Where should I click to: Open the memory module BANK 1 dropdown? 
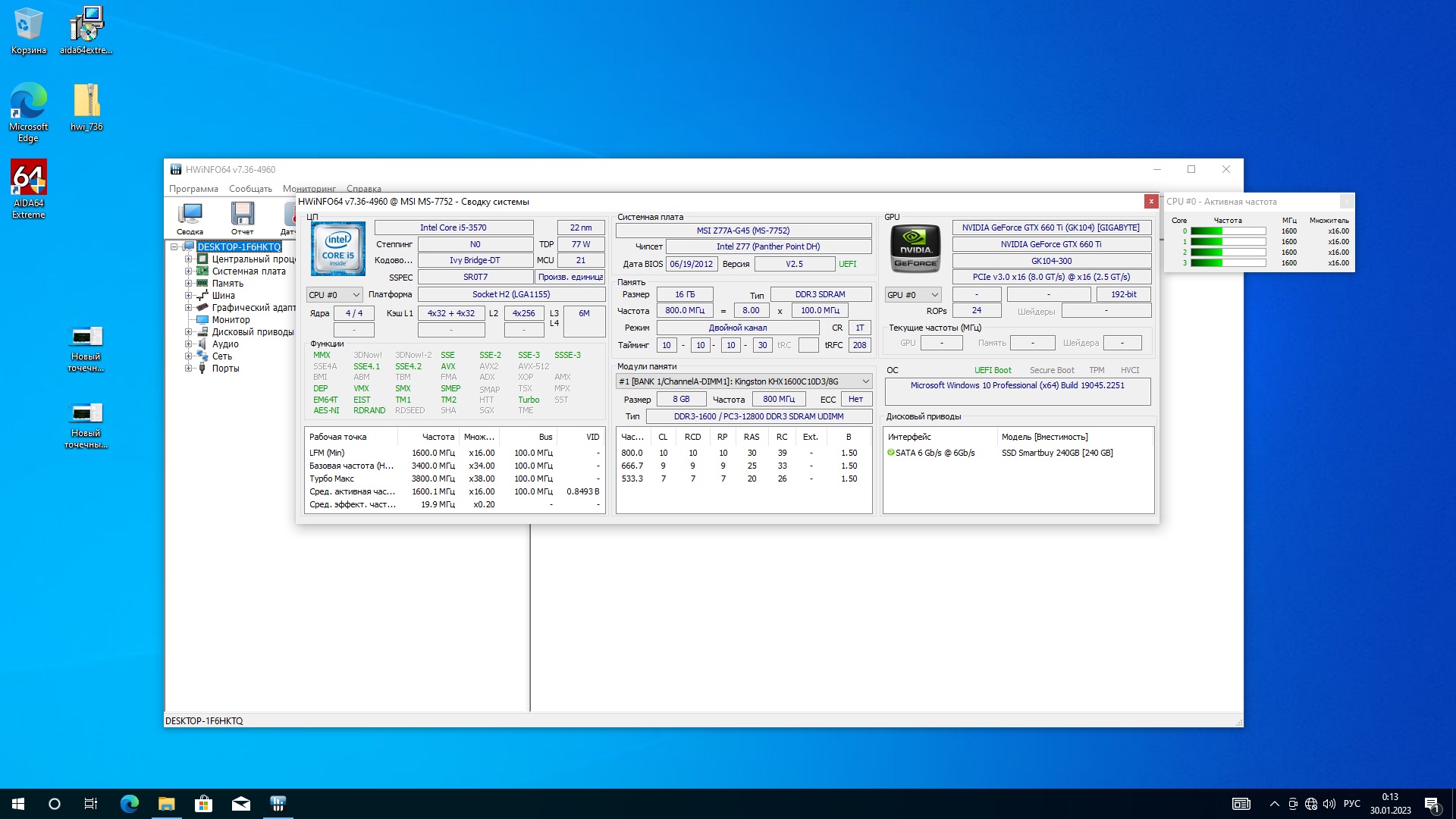click(744, 381)
